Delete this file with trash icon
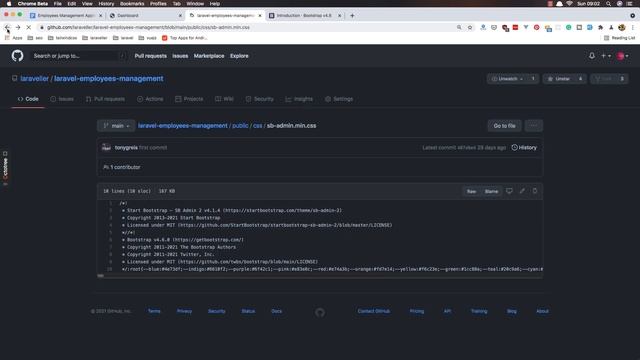 [535, 191]
